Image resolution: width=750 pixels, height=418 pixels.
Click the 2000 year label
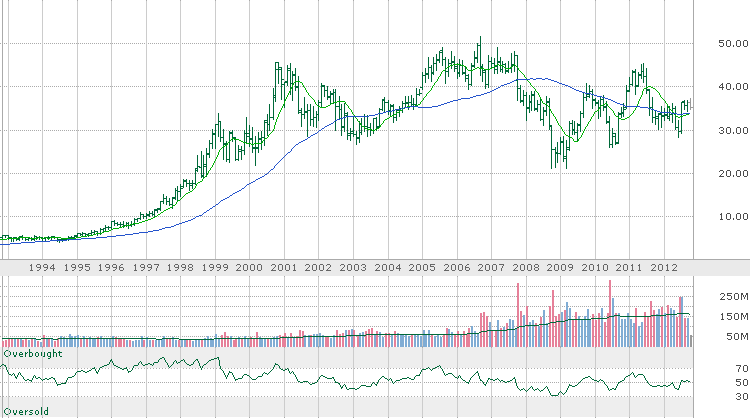pyautogui.click(x=249, y=268)
